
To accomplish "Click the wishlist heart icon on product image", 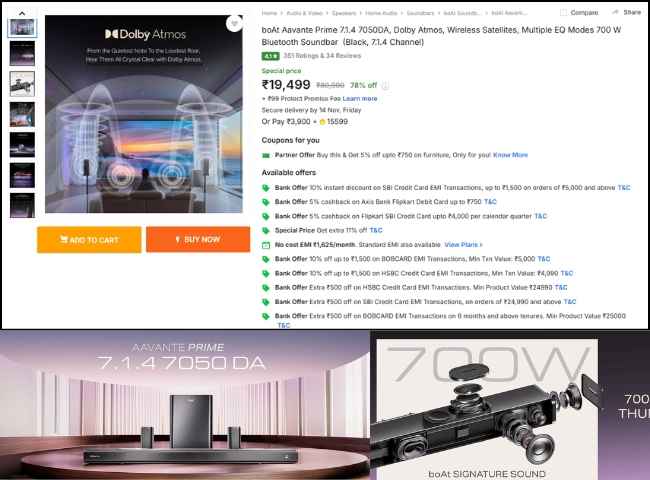I will [x=235, y=23].
